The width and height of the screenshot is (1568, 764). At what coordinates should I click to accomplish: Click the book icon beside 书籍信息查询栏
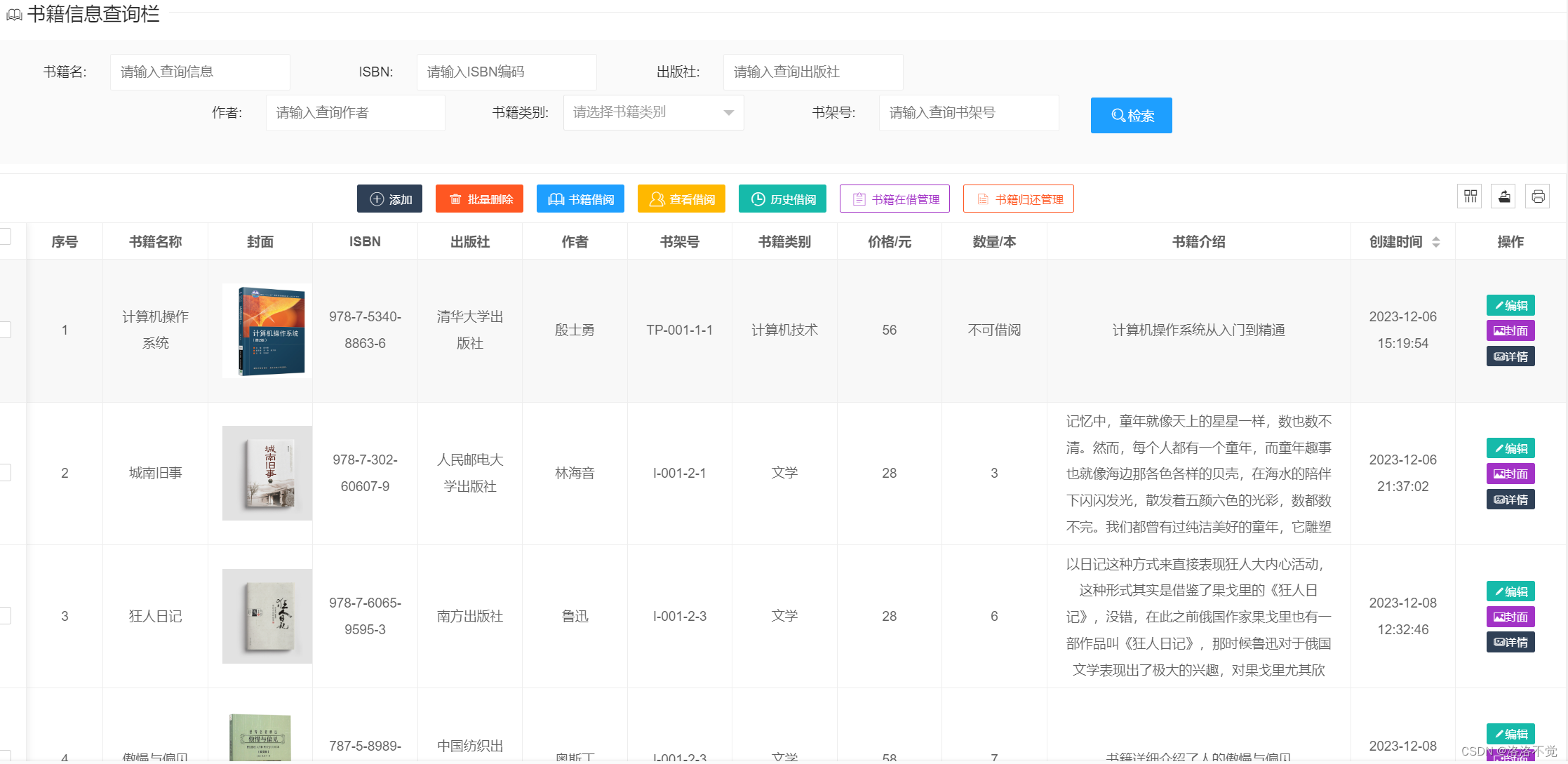point(14,14)
